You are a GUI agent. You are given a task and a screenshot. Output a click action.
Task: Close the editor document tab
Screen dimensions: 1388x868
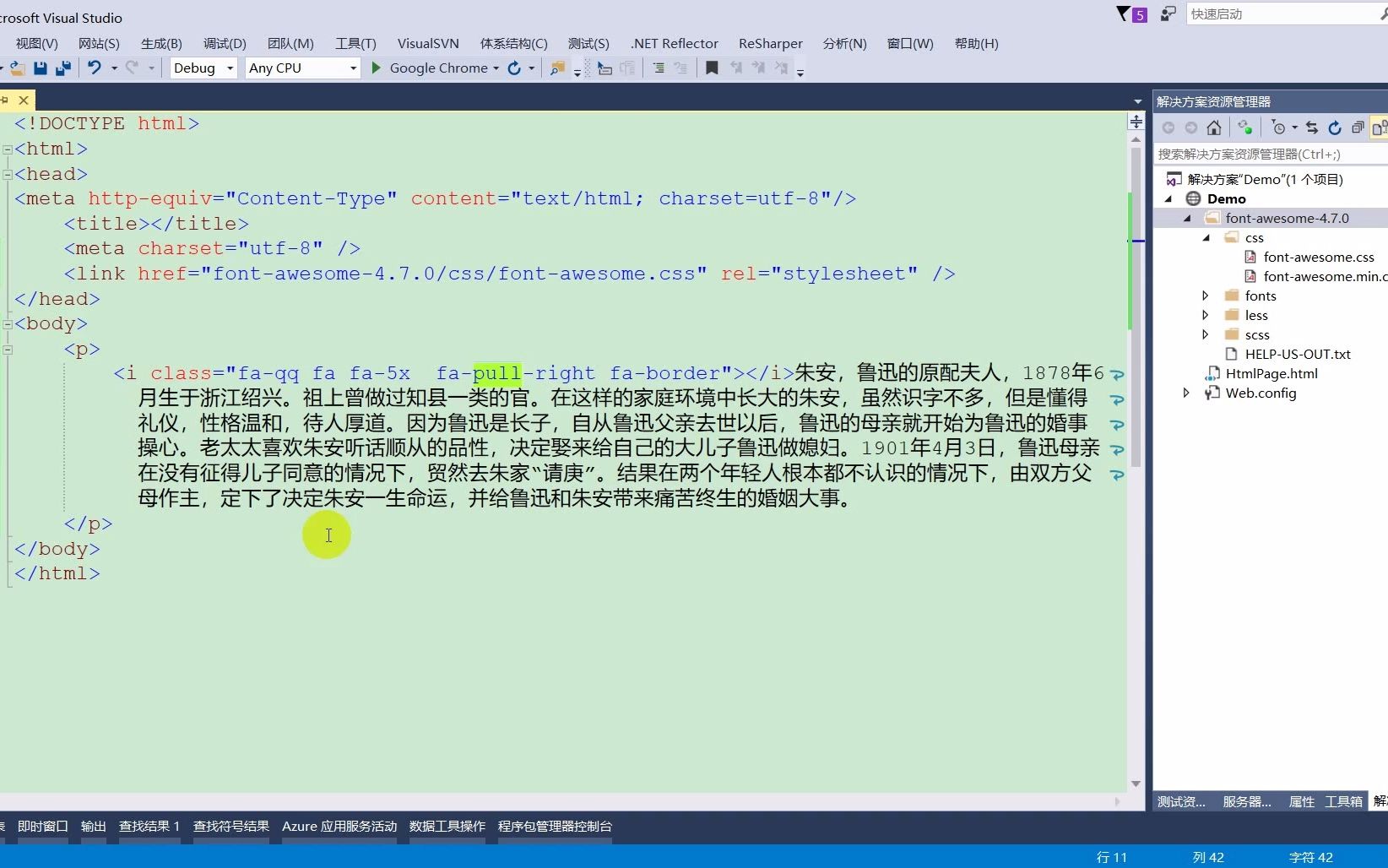tap(24, 100)
